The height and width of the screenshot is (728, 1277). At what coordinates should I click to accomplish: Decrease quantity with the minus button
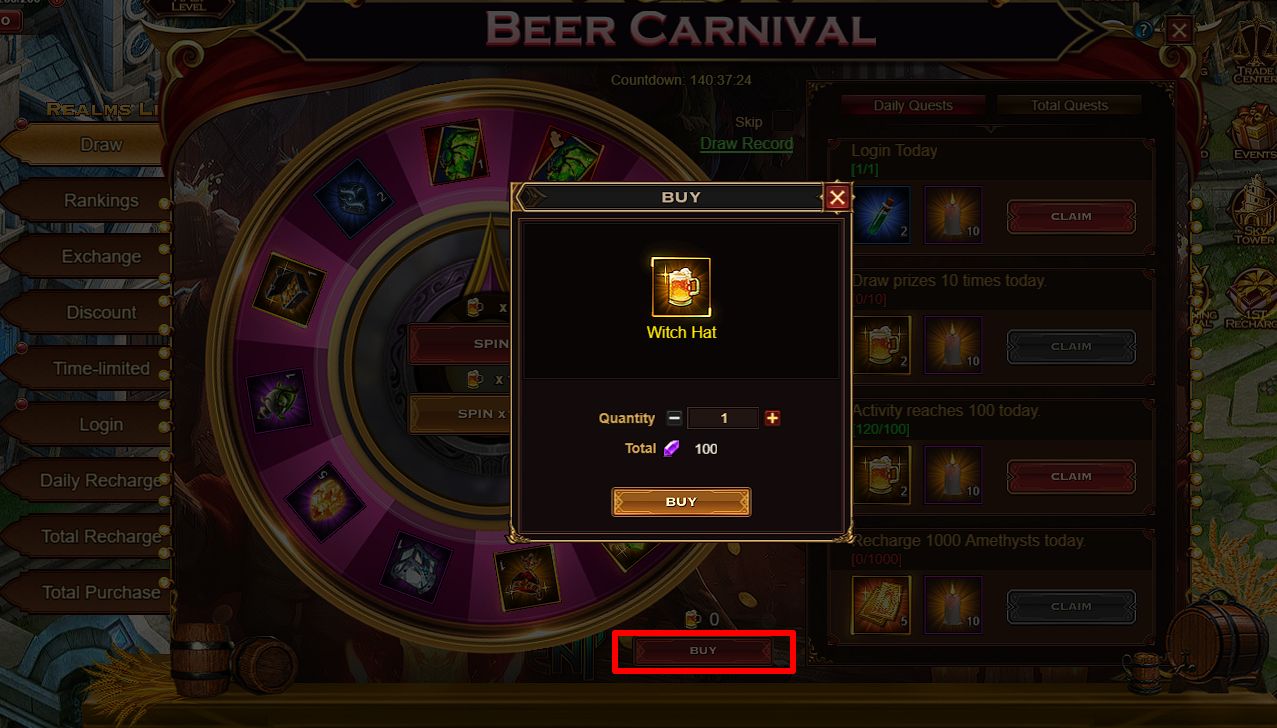pyautogui.click(x=674, y=418)
